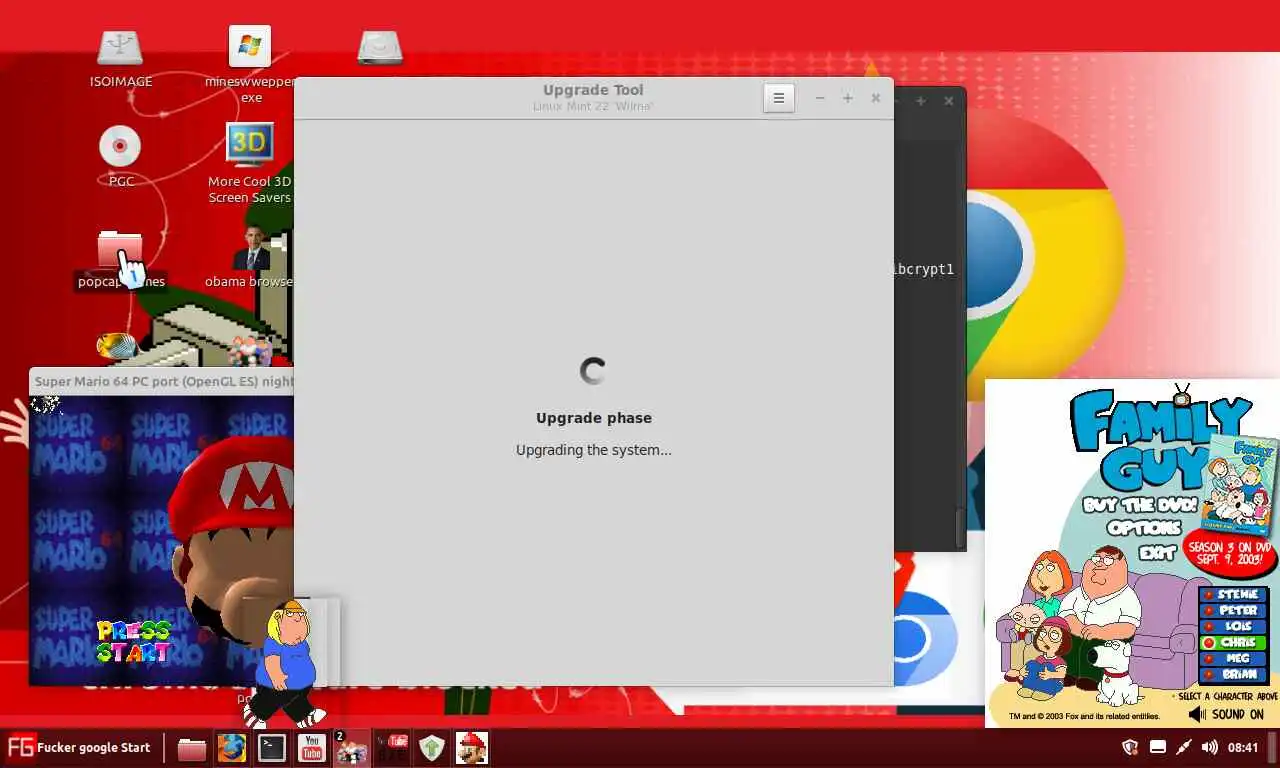
Task: Open the Upgrade Tool hamburger menu
Action: click(x=779, y=98)
